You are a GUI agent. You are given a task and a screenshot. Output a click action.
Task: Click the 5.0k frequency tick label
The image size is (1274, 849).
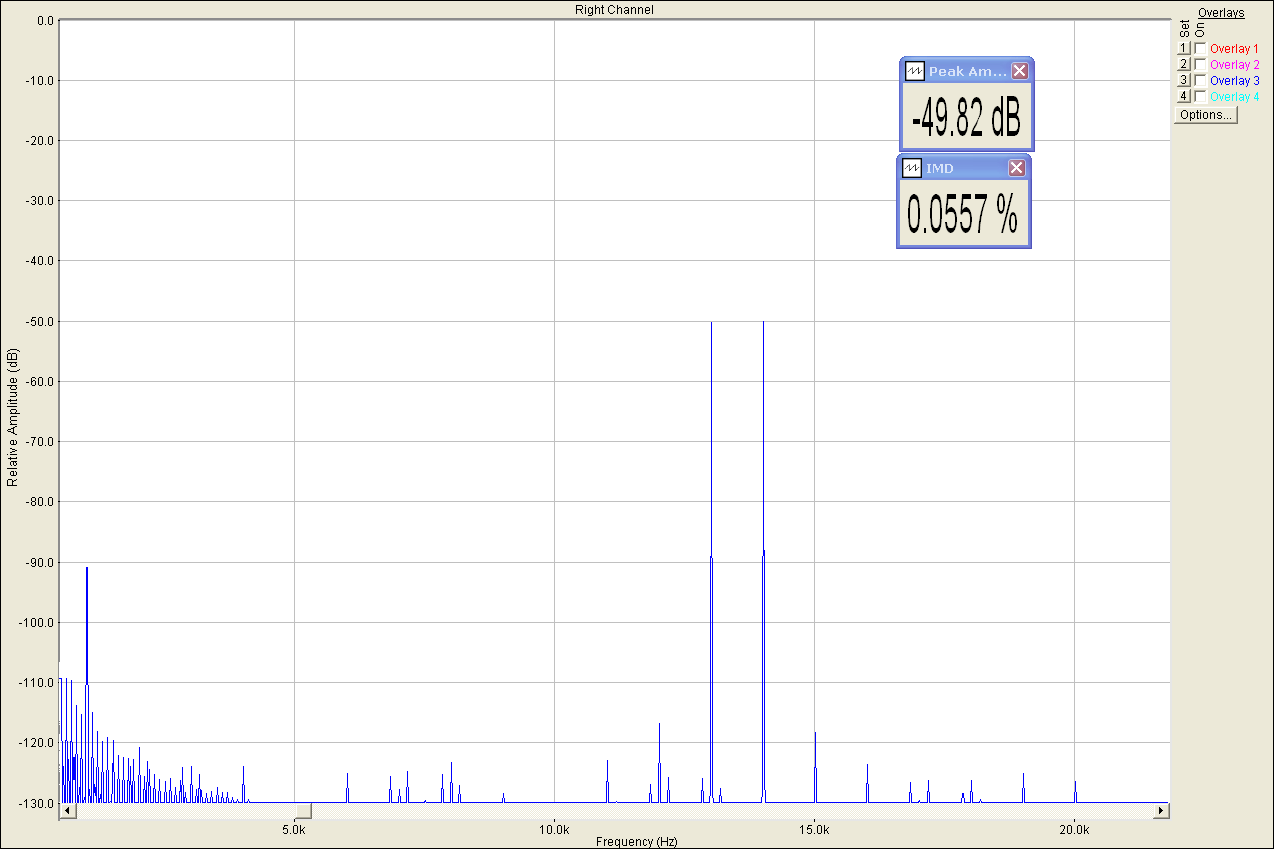click(294, 830)
